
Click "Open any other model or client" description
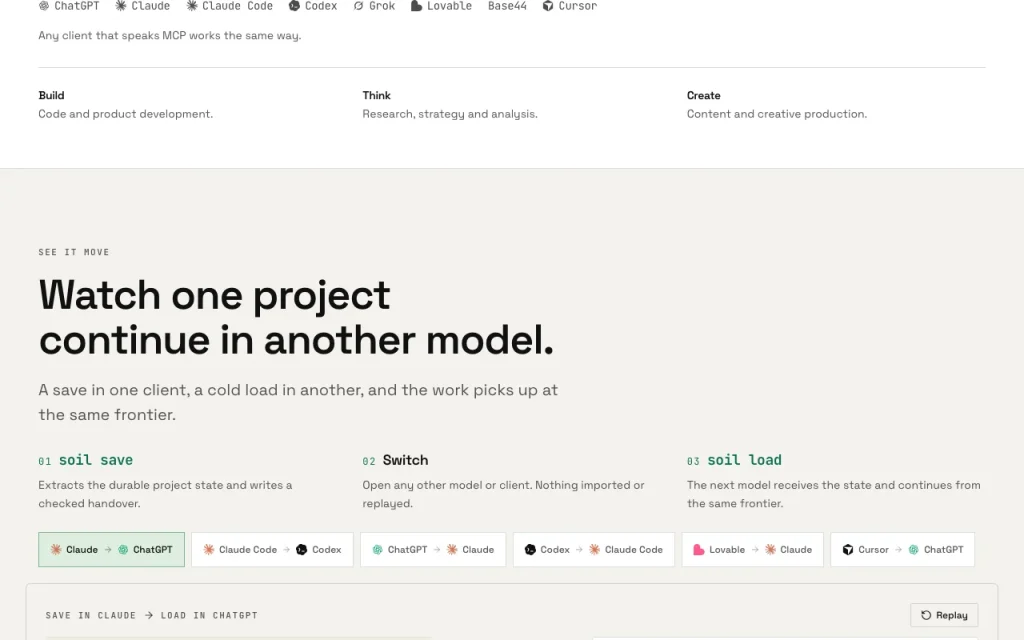coord(504,494)
